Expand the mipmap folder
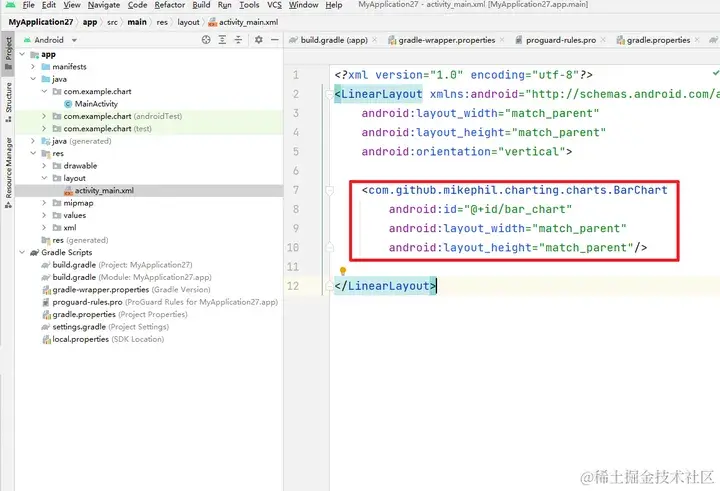The image size is (720, 491). coord(44,203)
